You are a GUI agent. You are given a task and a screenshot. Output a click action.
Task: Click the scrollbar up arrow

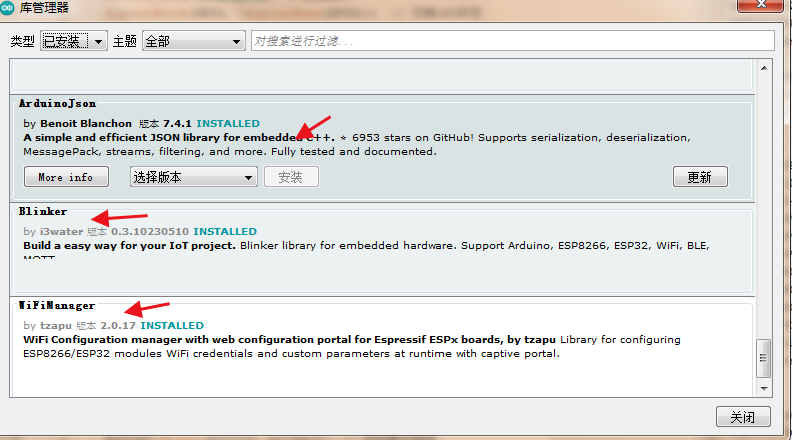coord(764,68)
